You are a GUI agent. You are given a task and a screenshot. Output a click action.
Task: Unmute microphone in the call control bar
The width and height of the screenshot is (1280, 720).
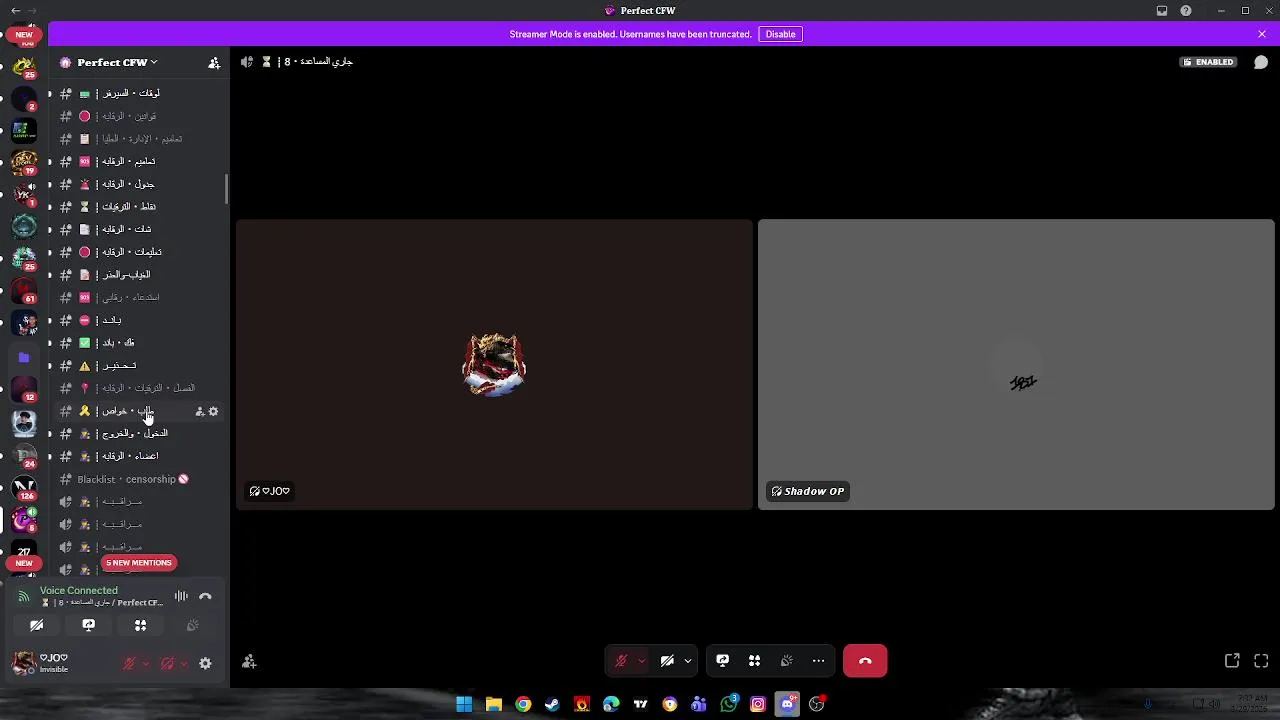pyautogui.click(x=621, y=661)
